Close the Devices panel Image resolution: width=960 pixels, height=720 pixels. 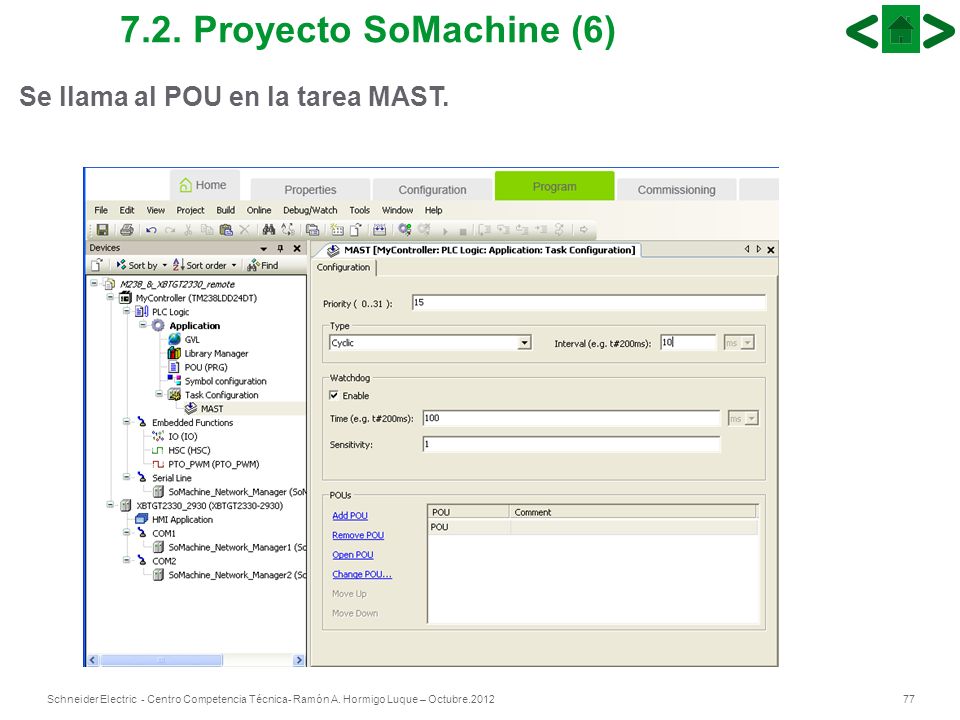click(297, 249)
